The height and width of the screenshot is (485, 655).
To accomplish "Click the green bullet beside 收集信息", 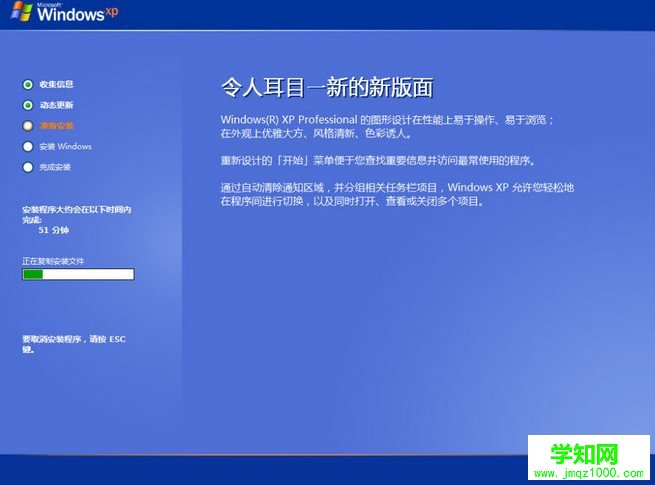I will pyautogui.click(x=28, y=84).
